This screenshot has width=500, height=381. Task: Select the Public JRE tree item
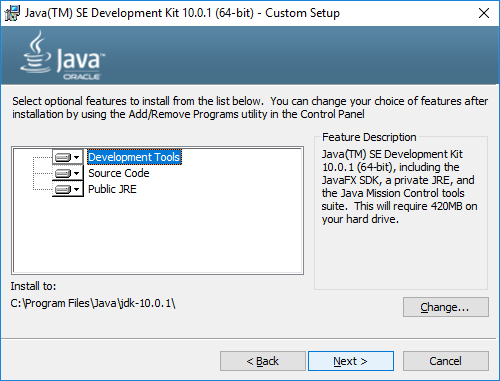tap(112, 189)
